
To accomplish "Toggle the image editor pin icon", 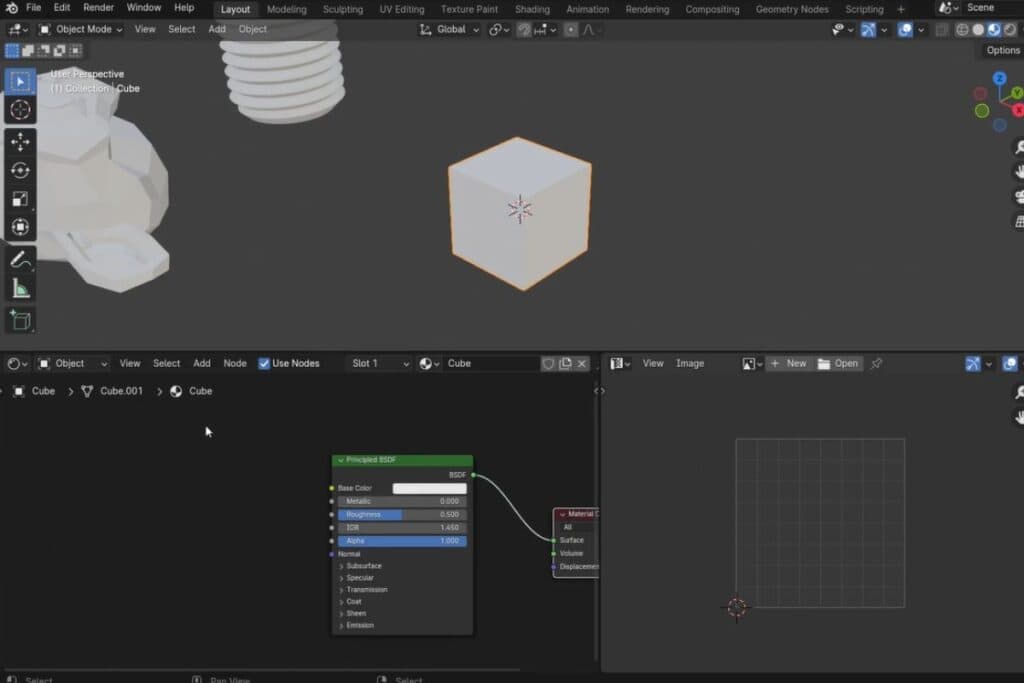I will (877, 364).
